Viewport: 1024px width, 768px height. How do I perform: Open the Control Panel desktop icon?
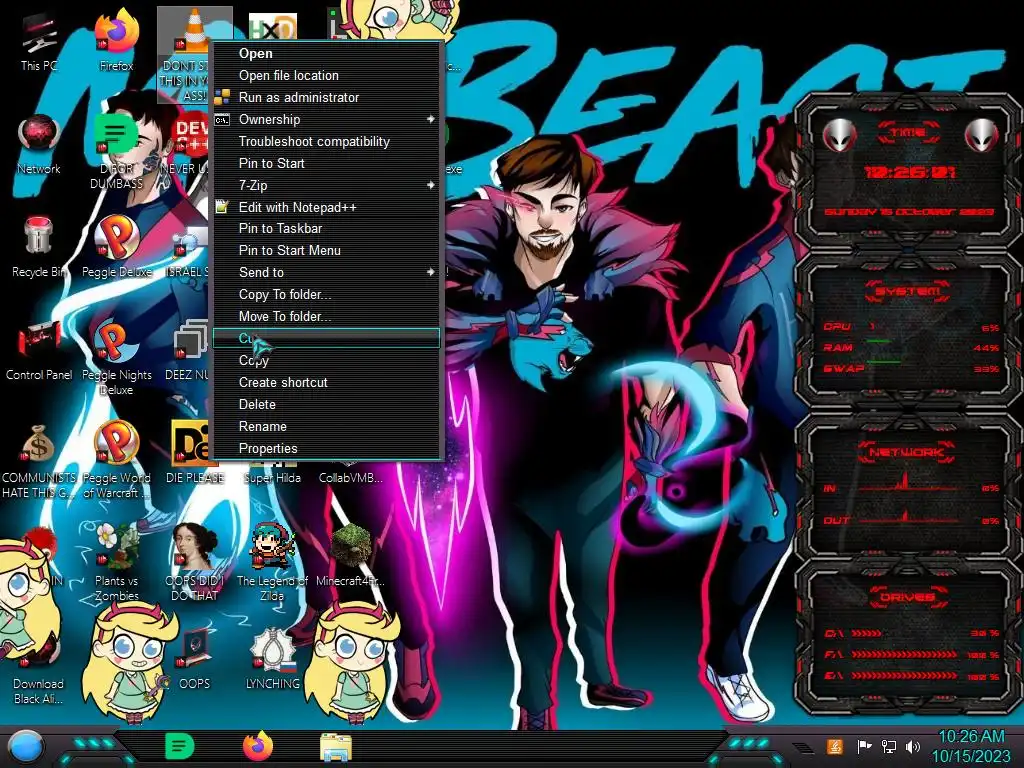39,351
